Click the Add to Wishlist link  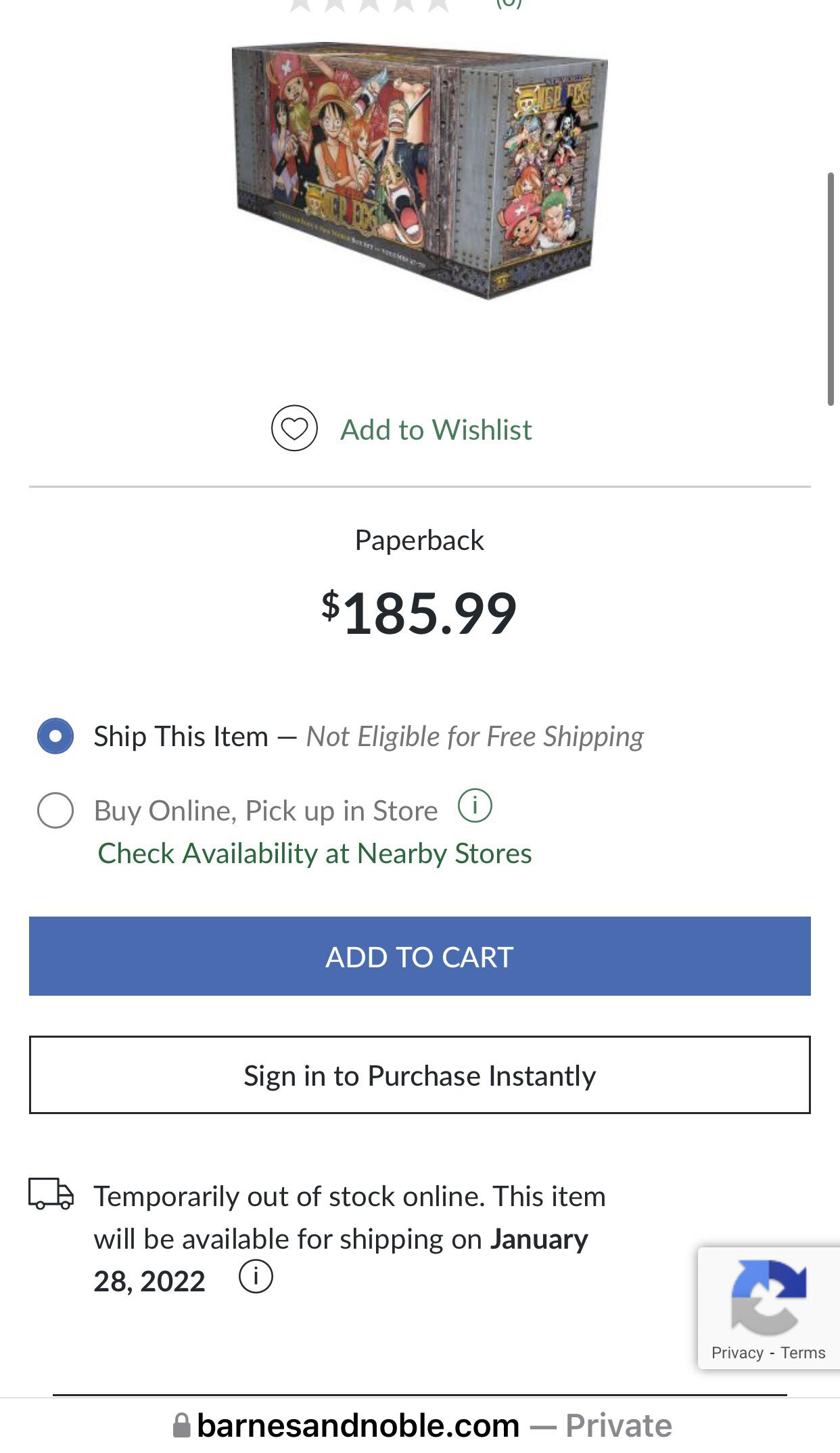[436, 430]
